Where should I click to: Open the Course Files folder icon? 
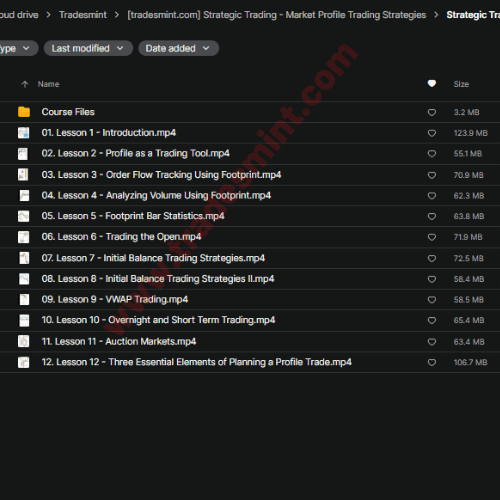[x=24, y=112]
